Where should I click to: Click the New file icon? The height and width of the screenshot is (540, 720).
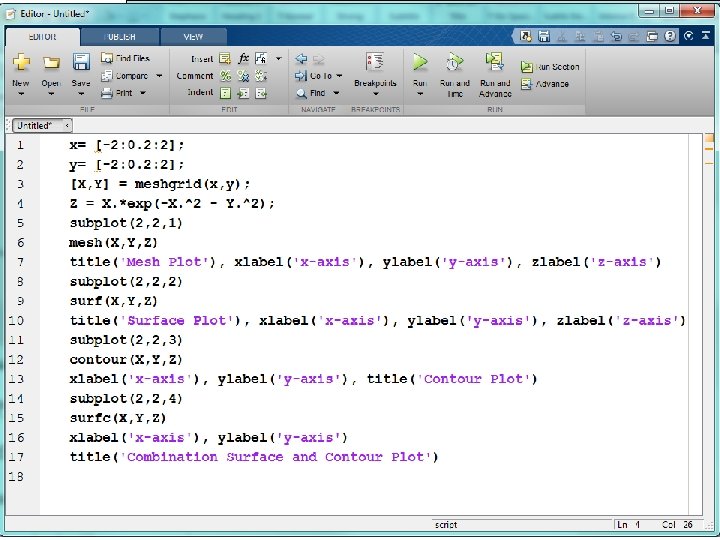21,62
